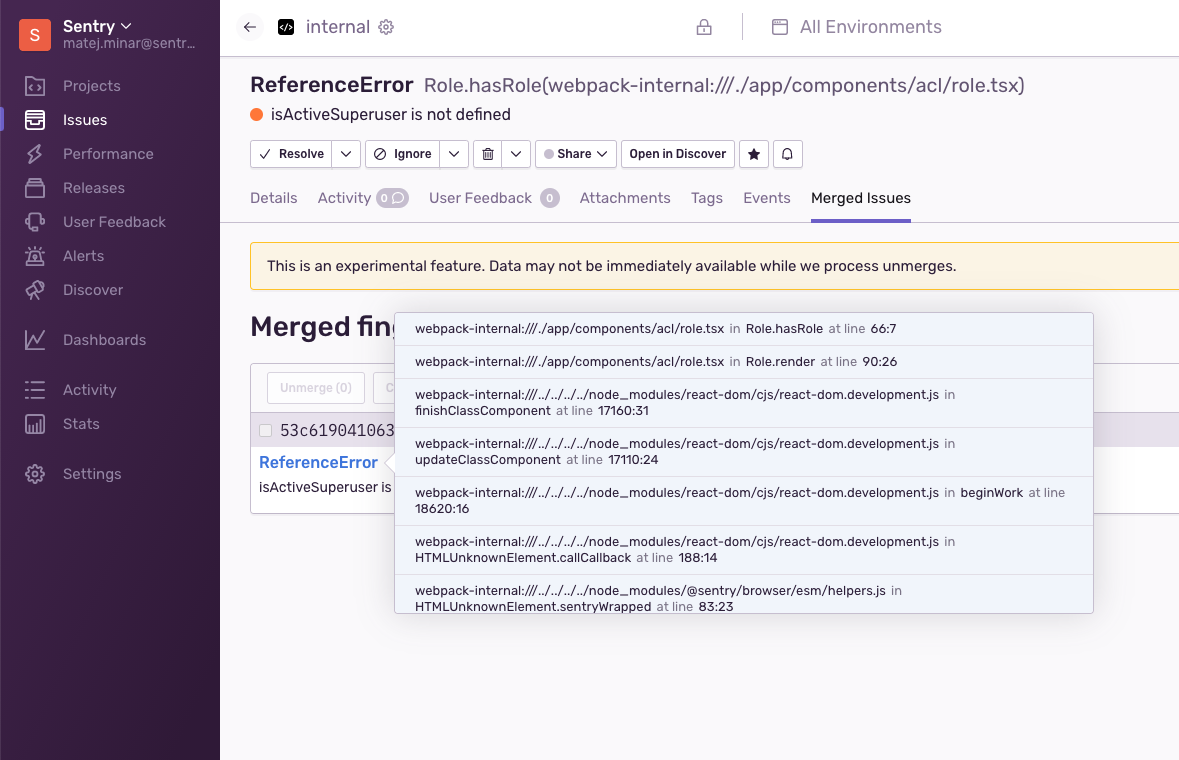
Task: Click the lock icon in header
Action: [x=704, y=27]
